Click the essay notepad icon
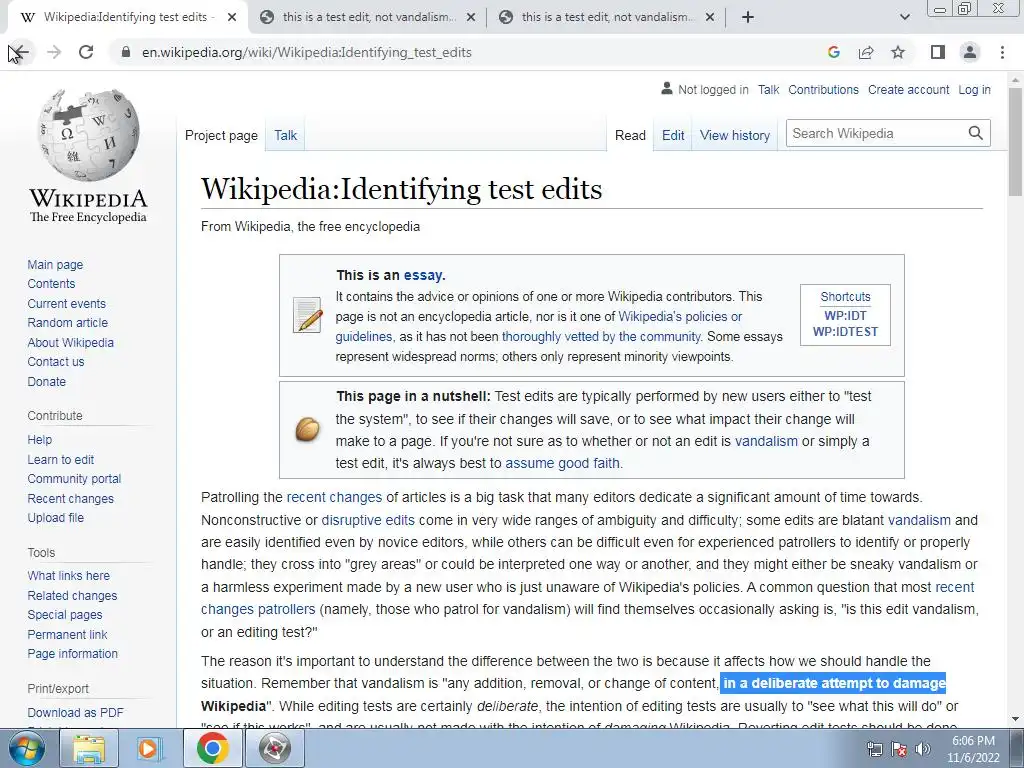 click(307, 315)
